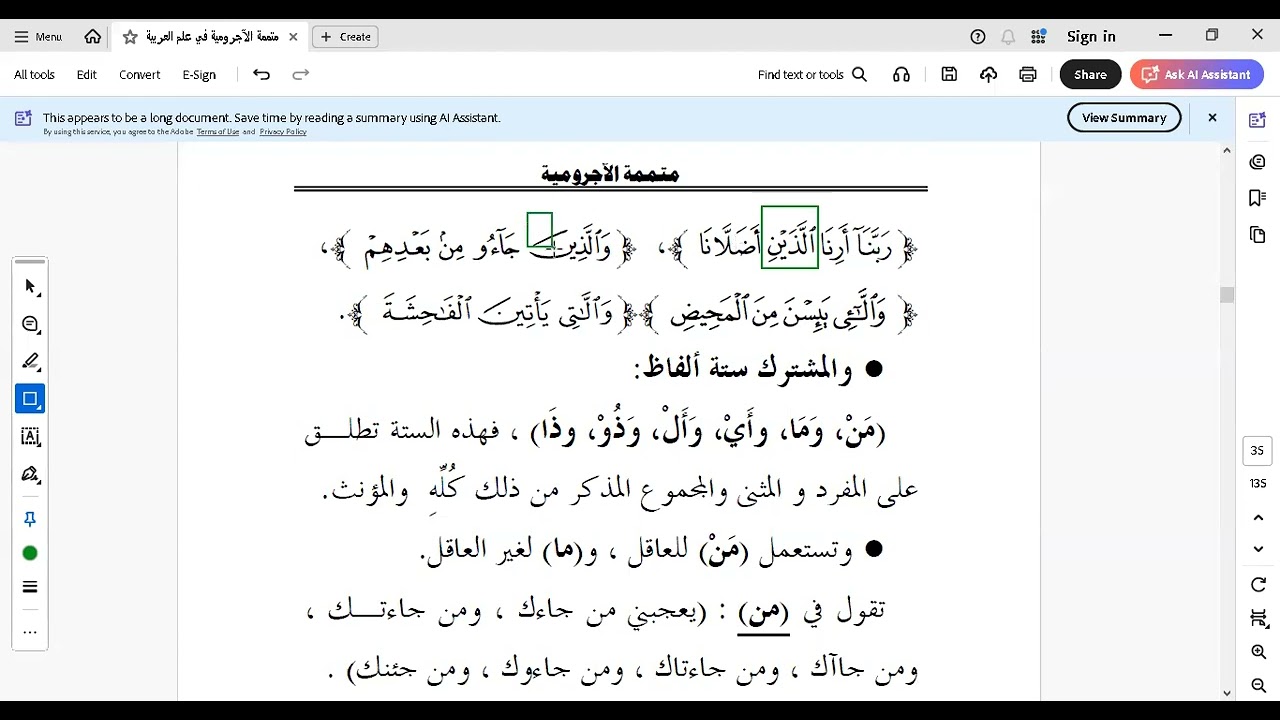
Task: Choose the Select arrow tool
Action: point(30,286)
